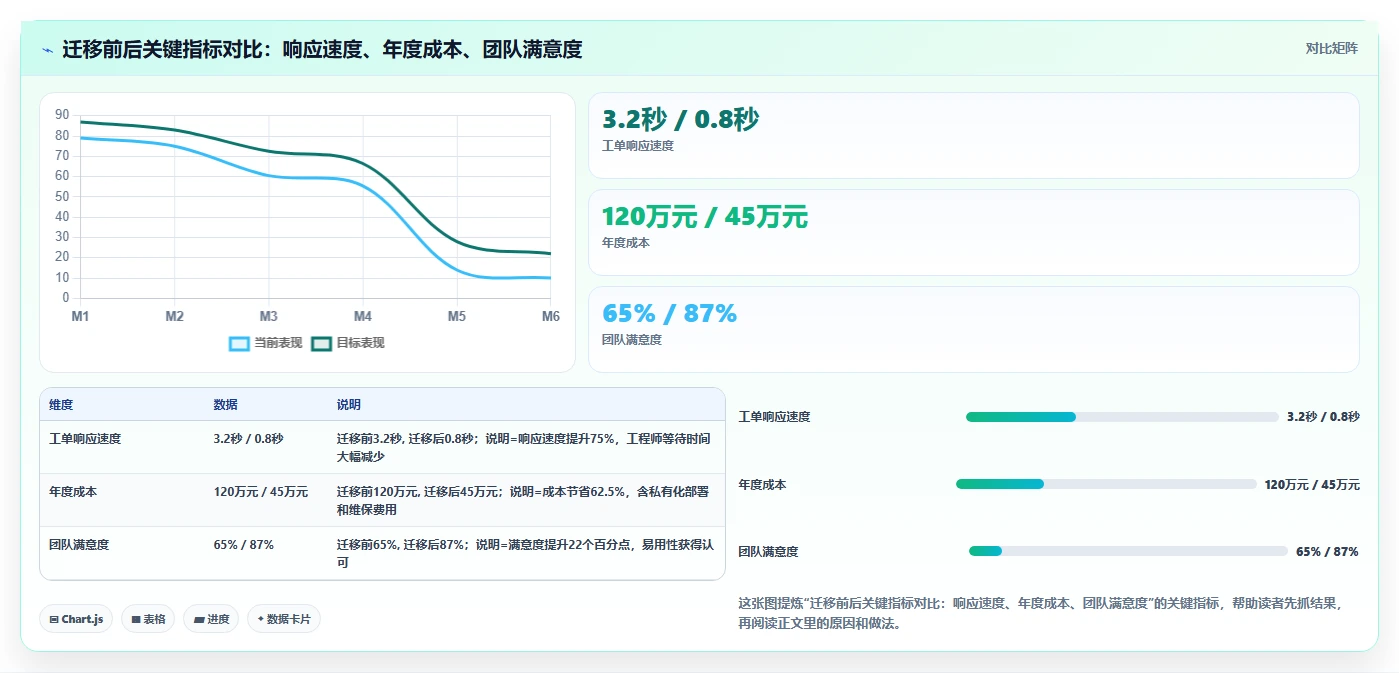Select the 数据卡片 tag chip
This screenshot has width=1399, height=673.
pyautogui.click(x=284, y=619)
